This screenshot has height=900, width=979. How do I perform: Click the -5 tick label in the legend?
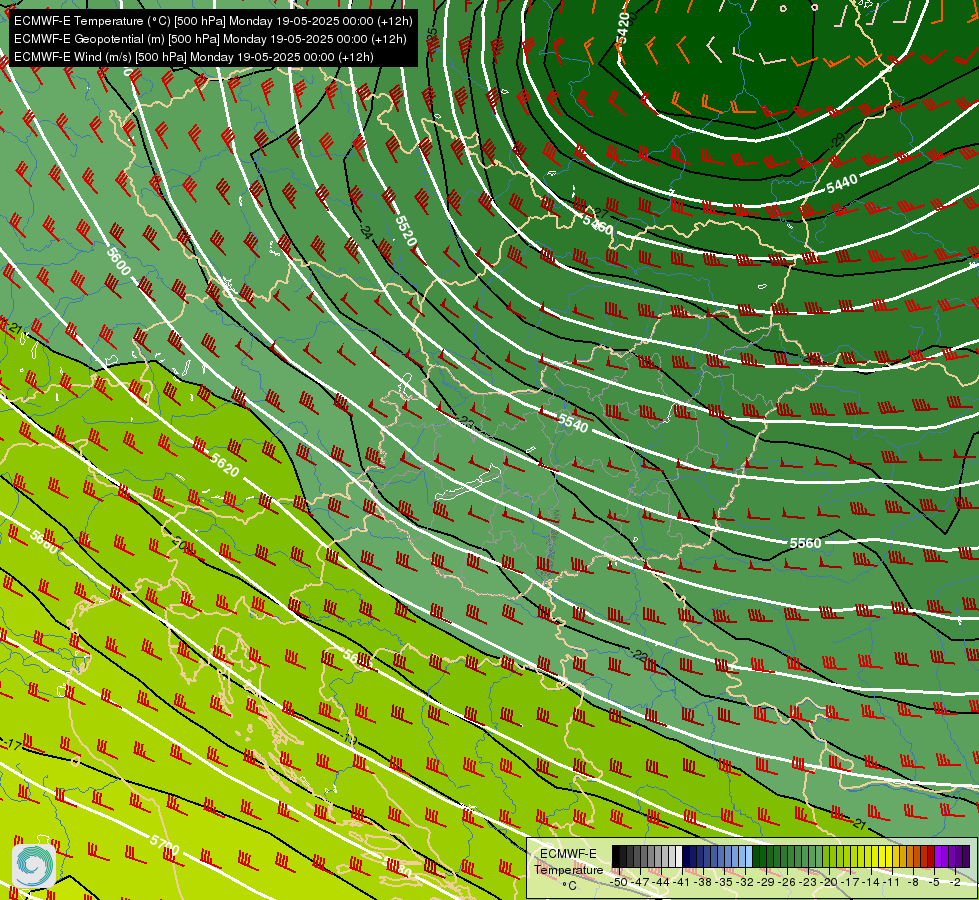[x=935, y=882]
